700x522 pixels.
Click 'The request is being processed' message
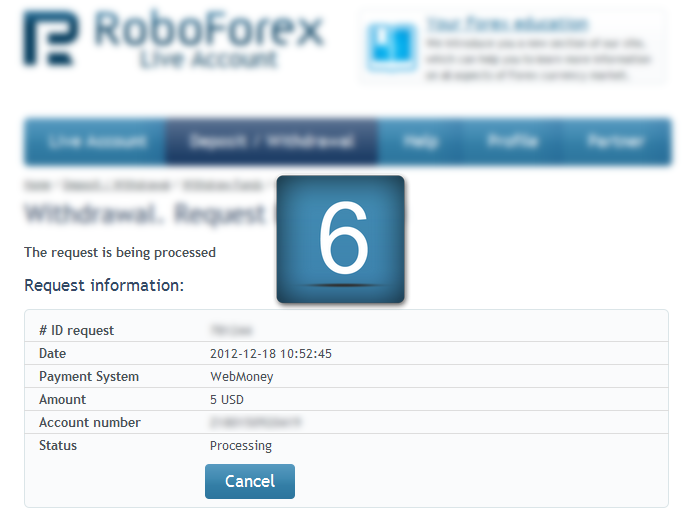120,252
